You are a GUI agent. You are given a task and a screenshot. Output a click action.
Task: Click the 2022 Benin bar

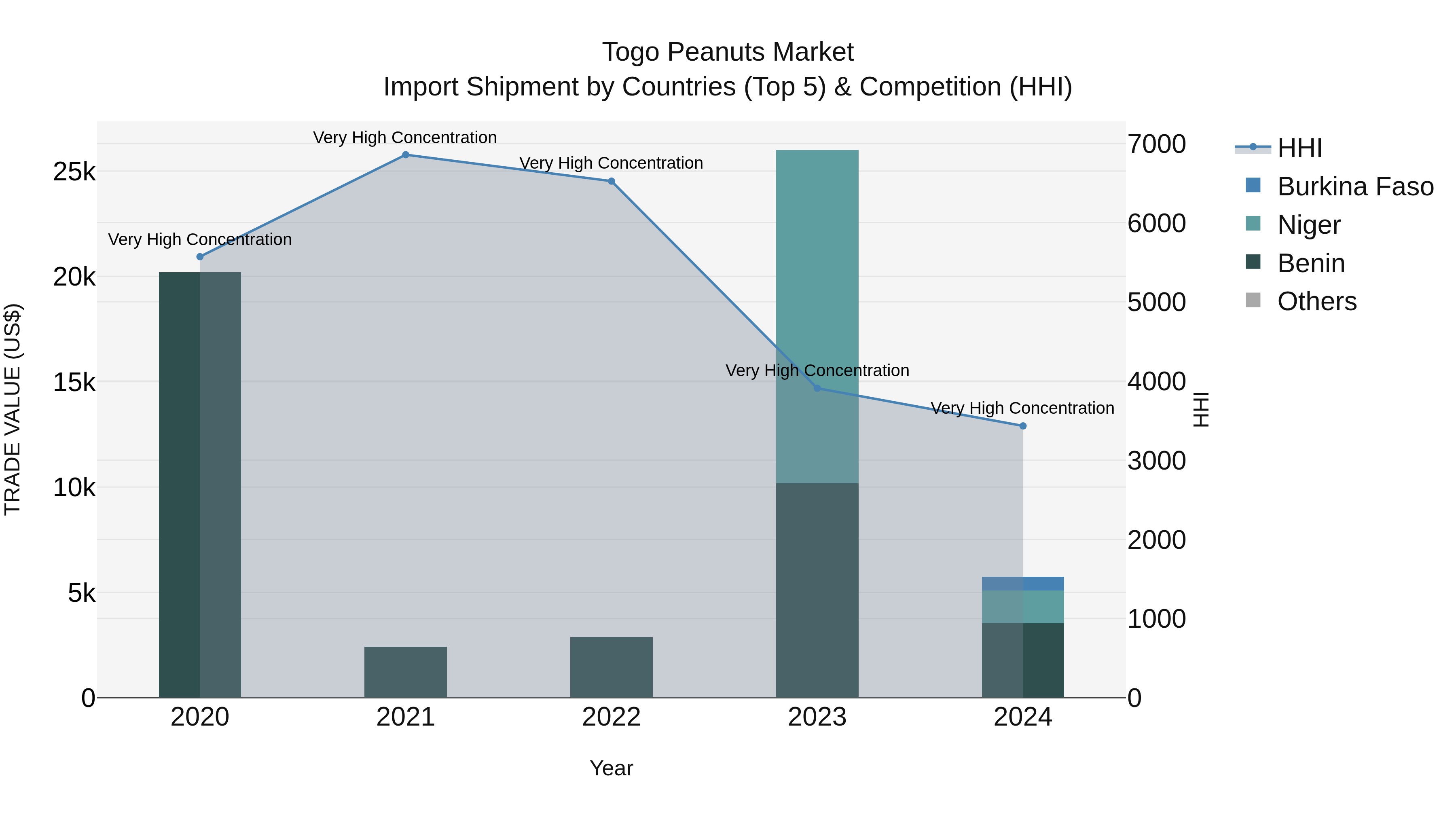point(611,667)
